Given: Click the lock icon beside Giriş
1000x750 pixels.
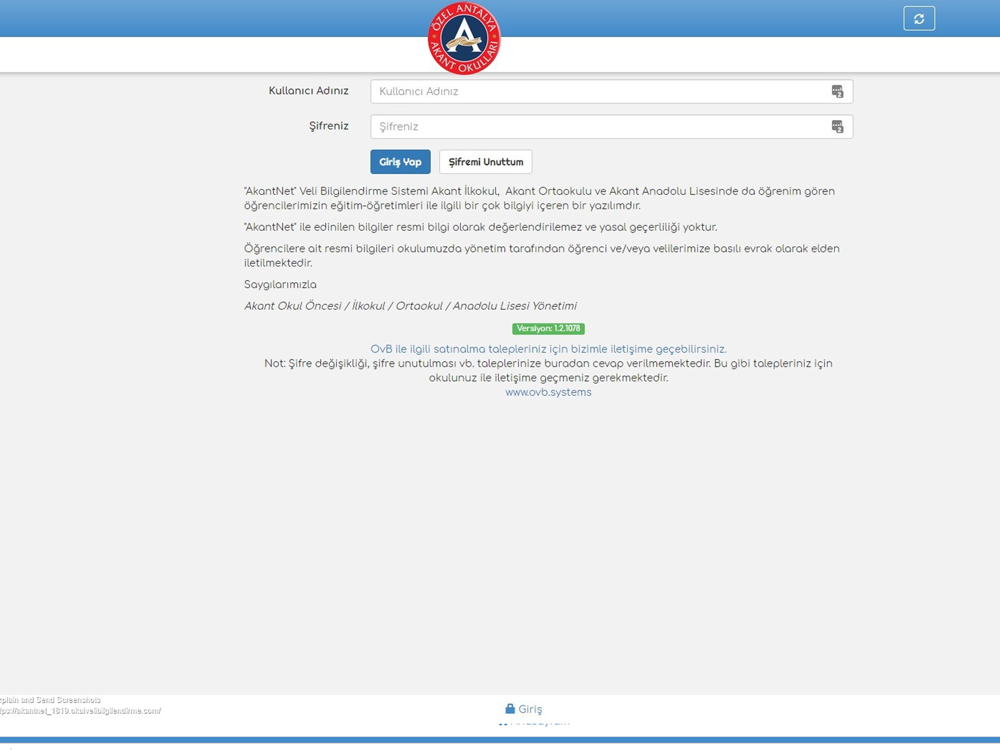Looking at the screenshot, I should 510,709.
